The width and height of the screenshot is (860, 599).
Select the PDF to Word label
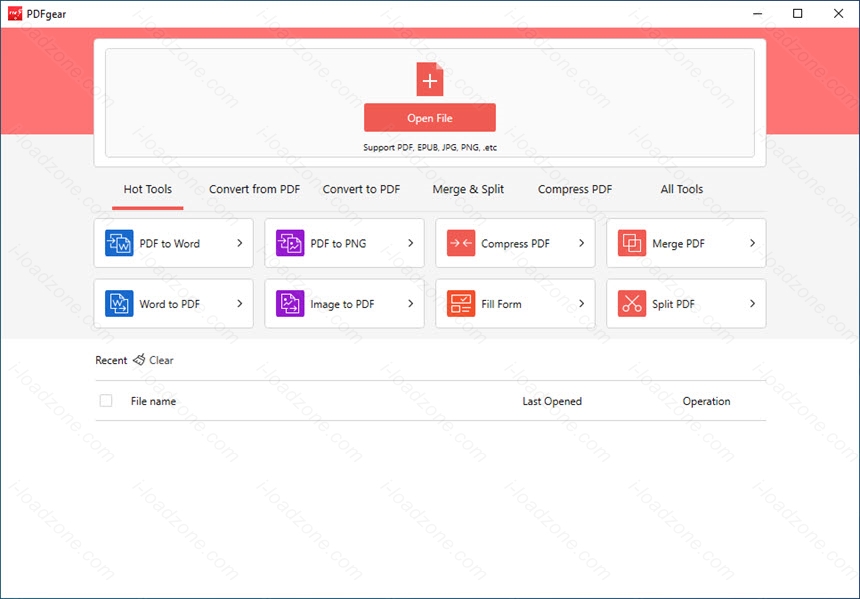169,244
